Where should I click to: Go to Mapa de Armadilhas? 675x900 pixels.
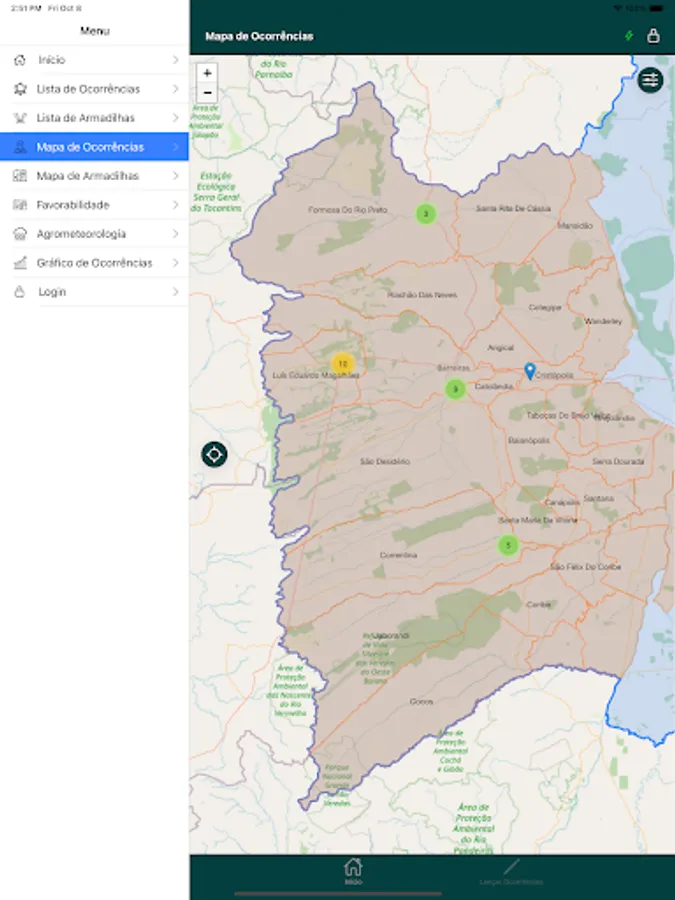click(x=94, y=176)
